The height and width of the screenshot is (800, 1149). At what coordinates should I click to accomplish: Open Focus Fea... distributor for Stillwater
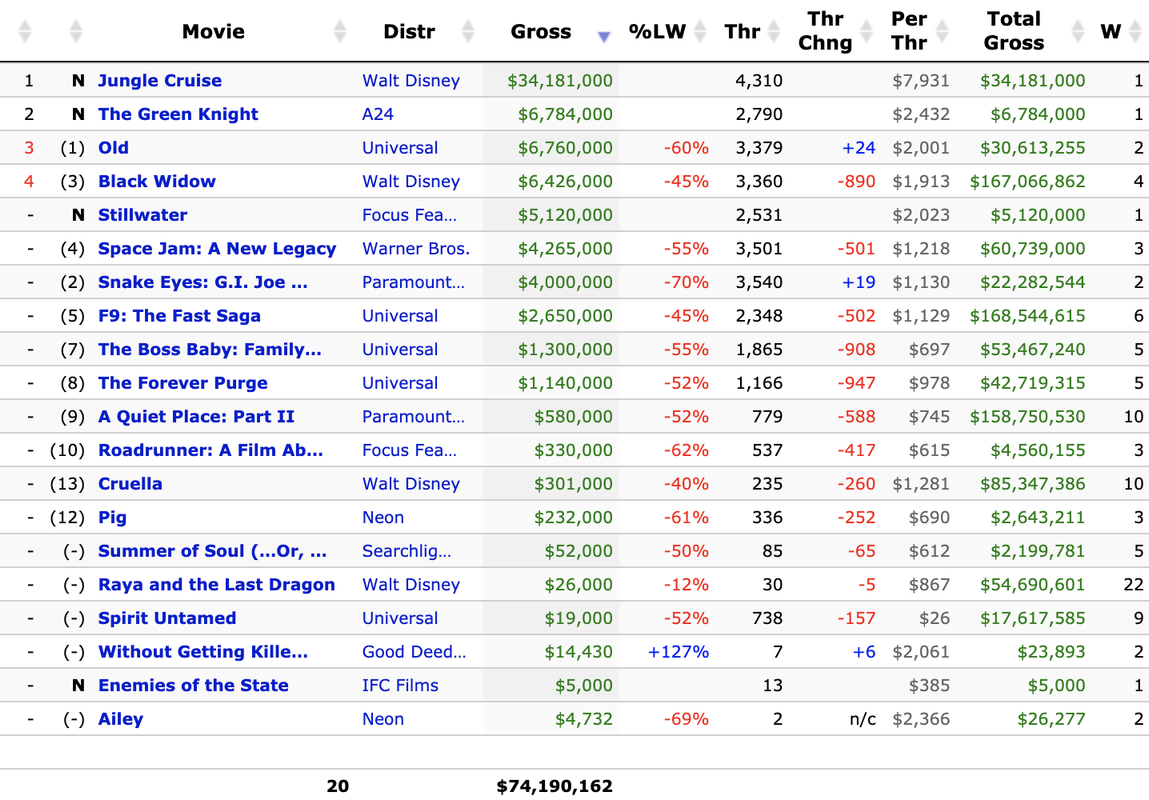pos(410,215)
